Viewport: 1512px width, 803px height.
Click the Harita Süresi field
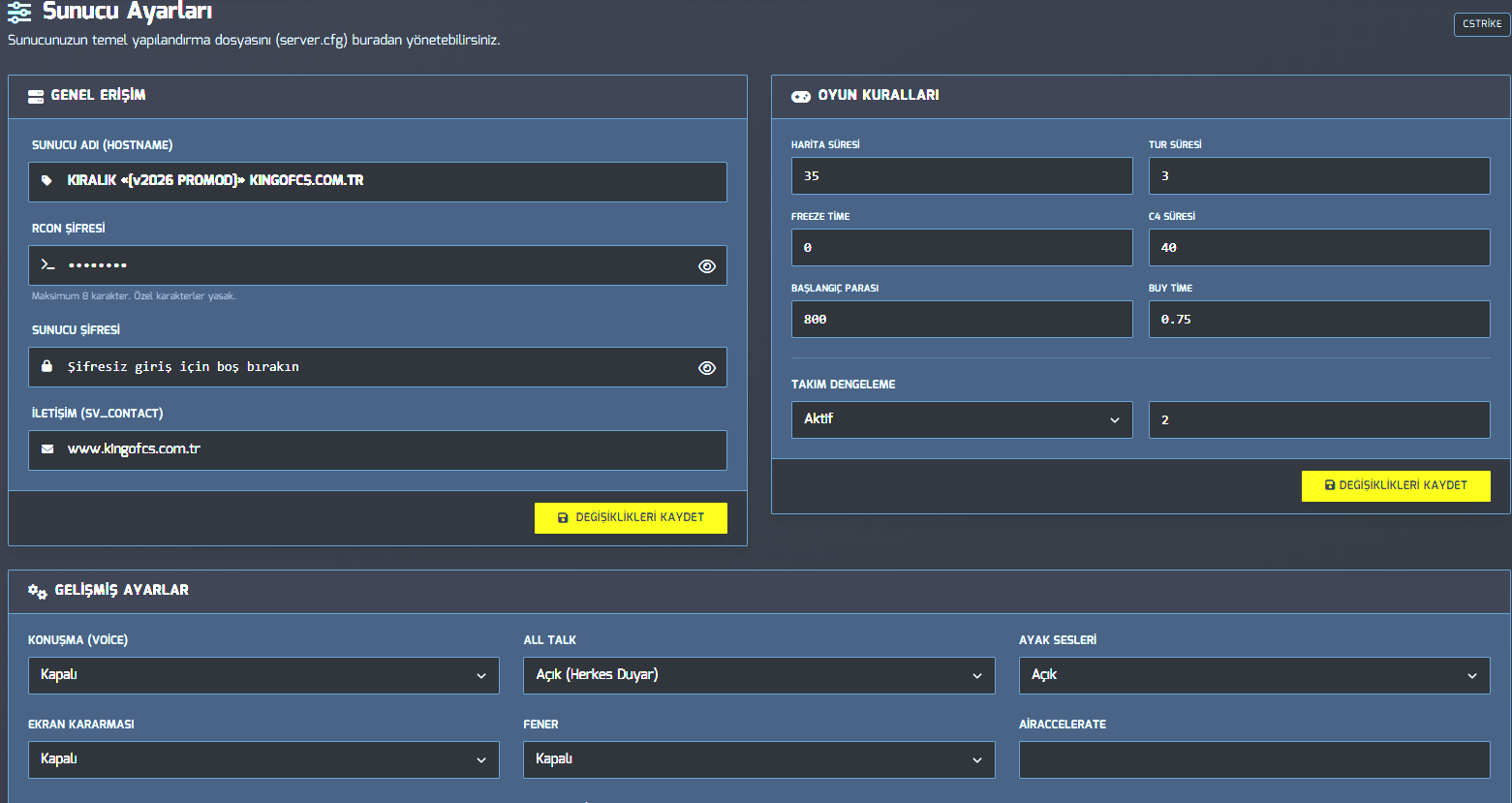962,176
